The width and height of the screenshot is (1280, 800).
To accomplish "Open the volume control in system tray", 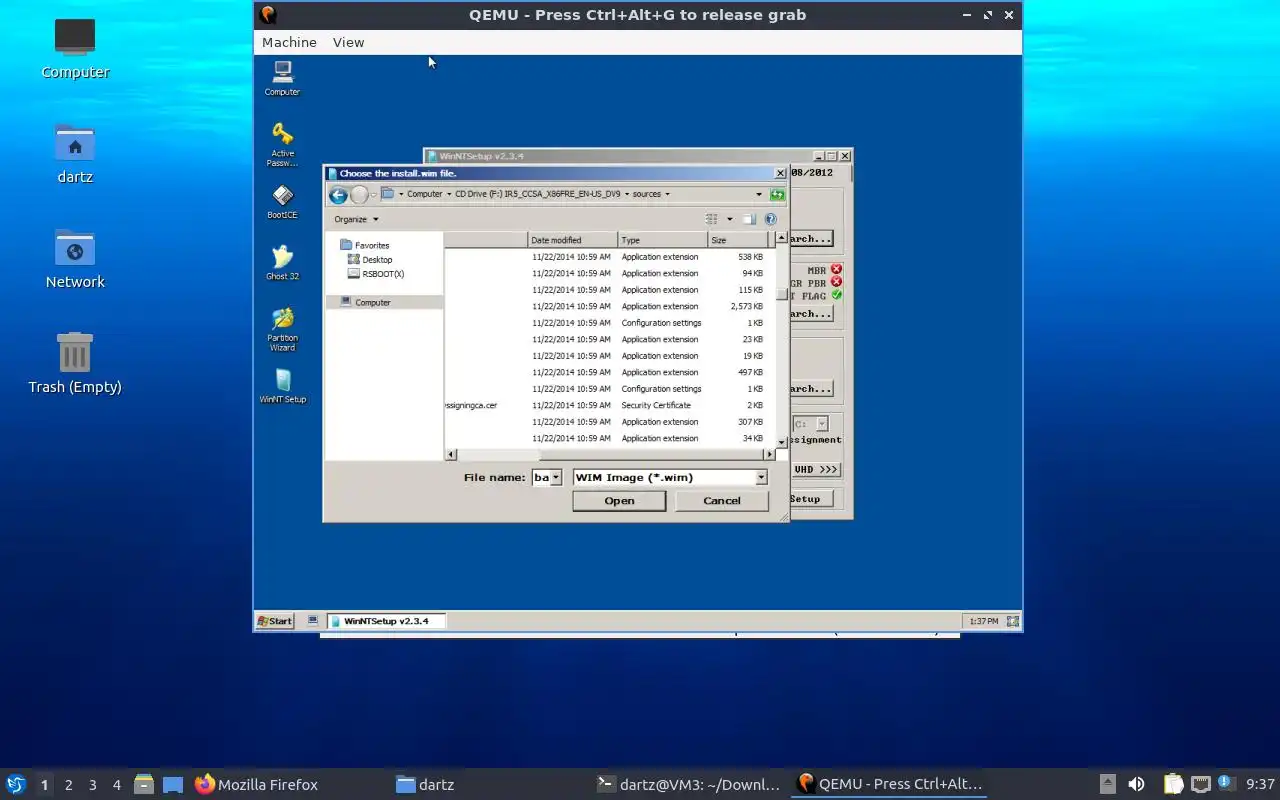I will coord(1136,784).
